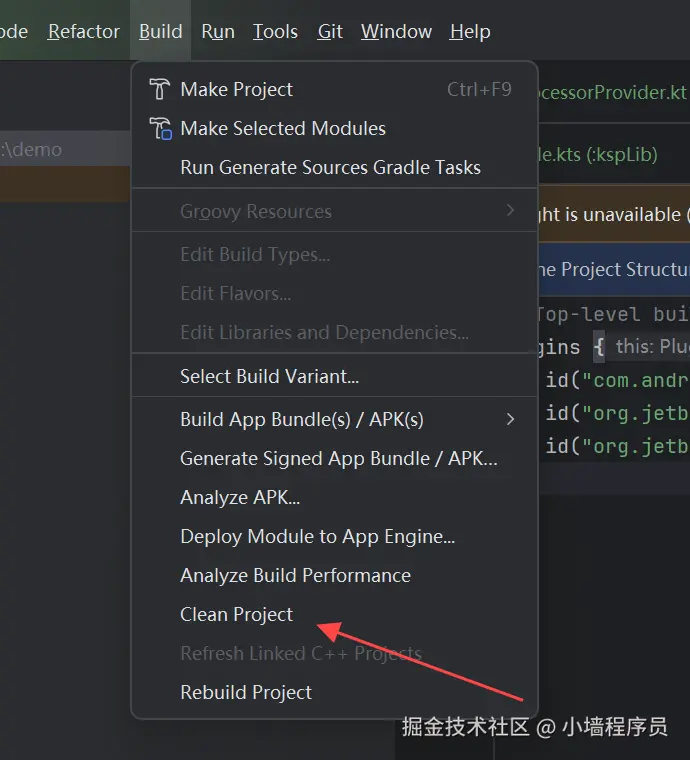This screenshot has height=760, width=690.
Task: Open the Refactor menu
Action: pyautogui.click(x=84, y=32)
